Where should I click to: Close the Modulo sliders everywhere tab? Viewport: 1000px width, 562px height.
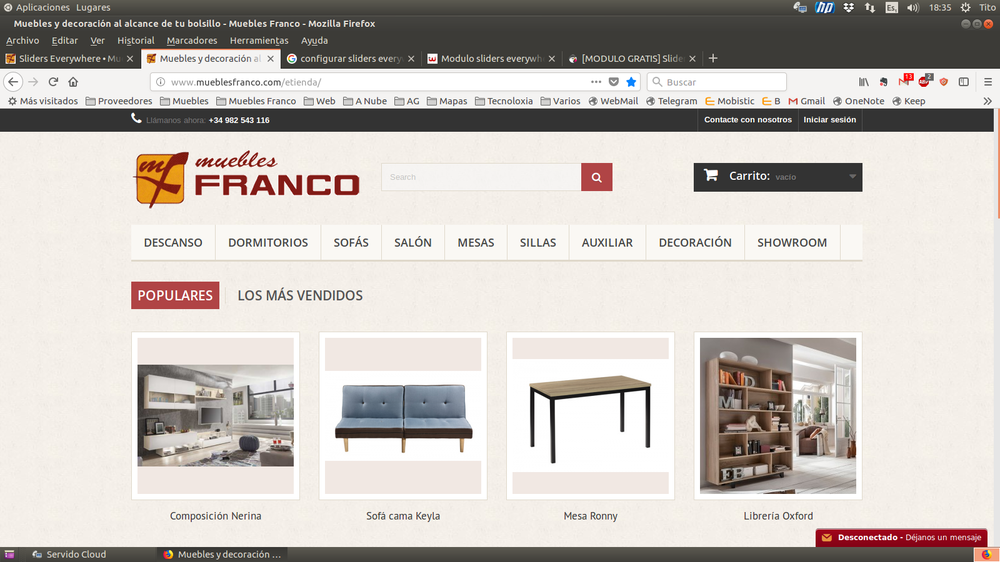point(552,58)
